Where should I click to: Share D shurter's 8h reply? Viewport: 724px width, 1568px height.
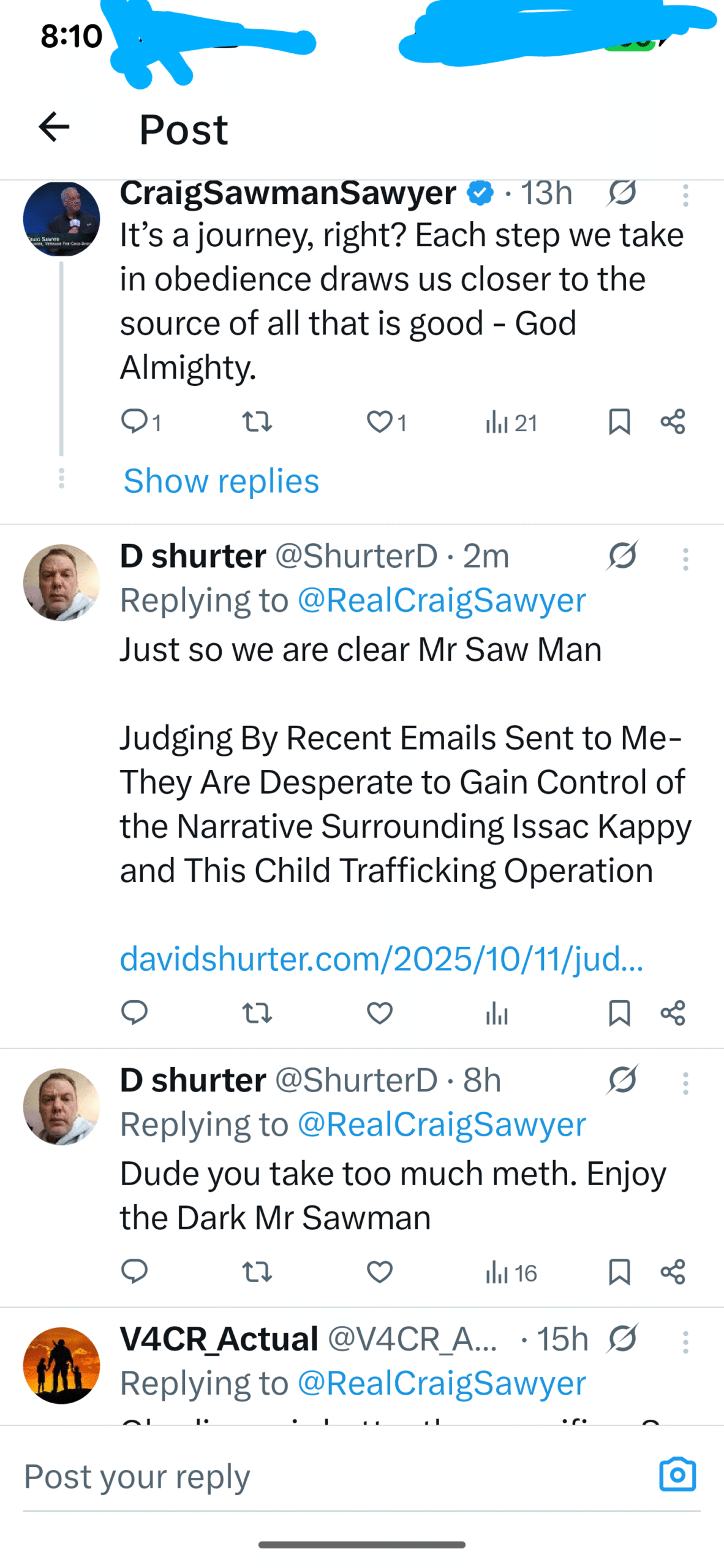[x=673, y=1272]
